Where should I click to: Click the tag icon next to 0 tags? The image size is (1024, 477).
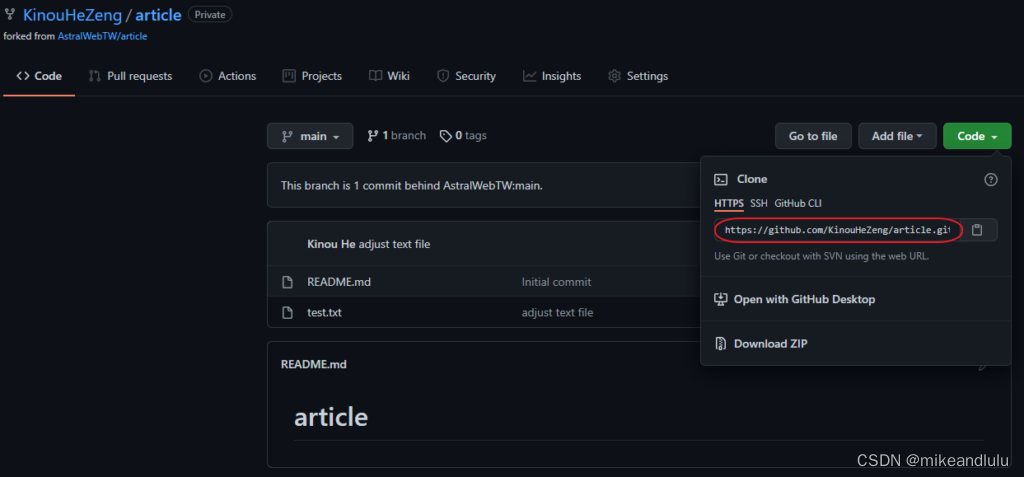point(445,136)
